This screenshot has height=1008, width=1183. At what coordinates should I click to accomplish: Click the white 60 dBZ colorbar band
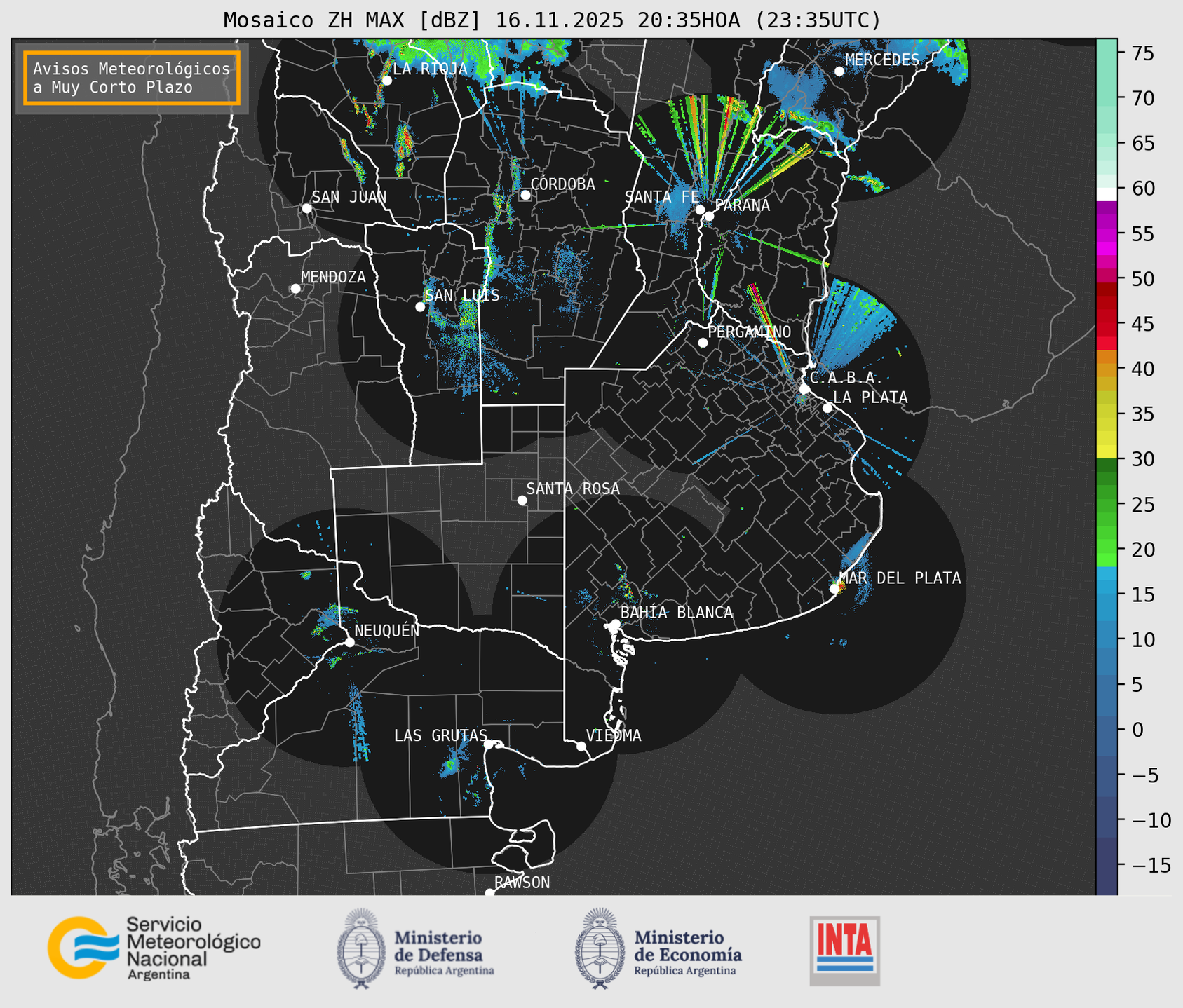pyautogui.click(x=1106, y=193)
